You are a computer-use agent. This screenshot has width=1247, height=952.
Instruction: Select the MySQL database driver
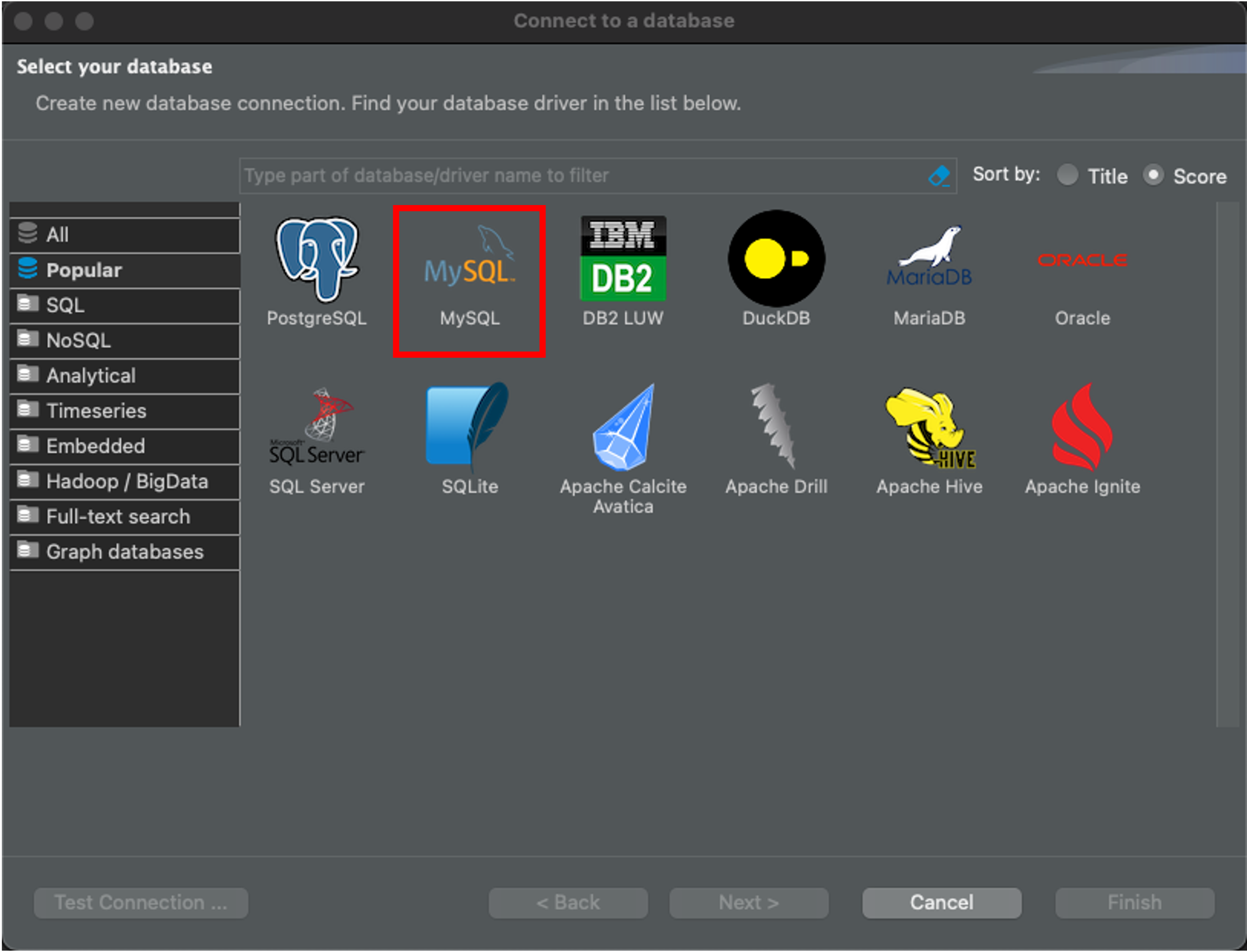coord(469,266)
